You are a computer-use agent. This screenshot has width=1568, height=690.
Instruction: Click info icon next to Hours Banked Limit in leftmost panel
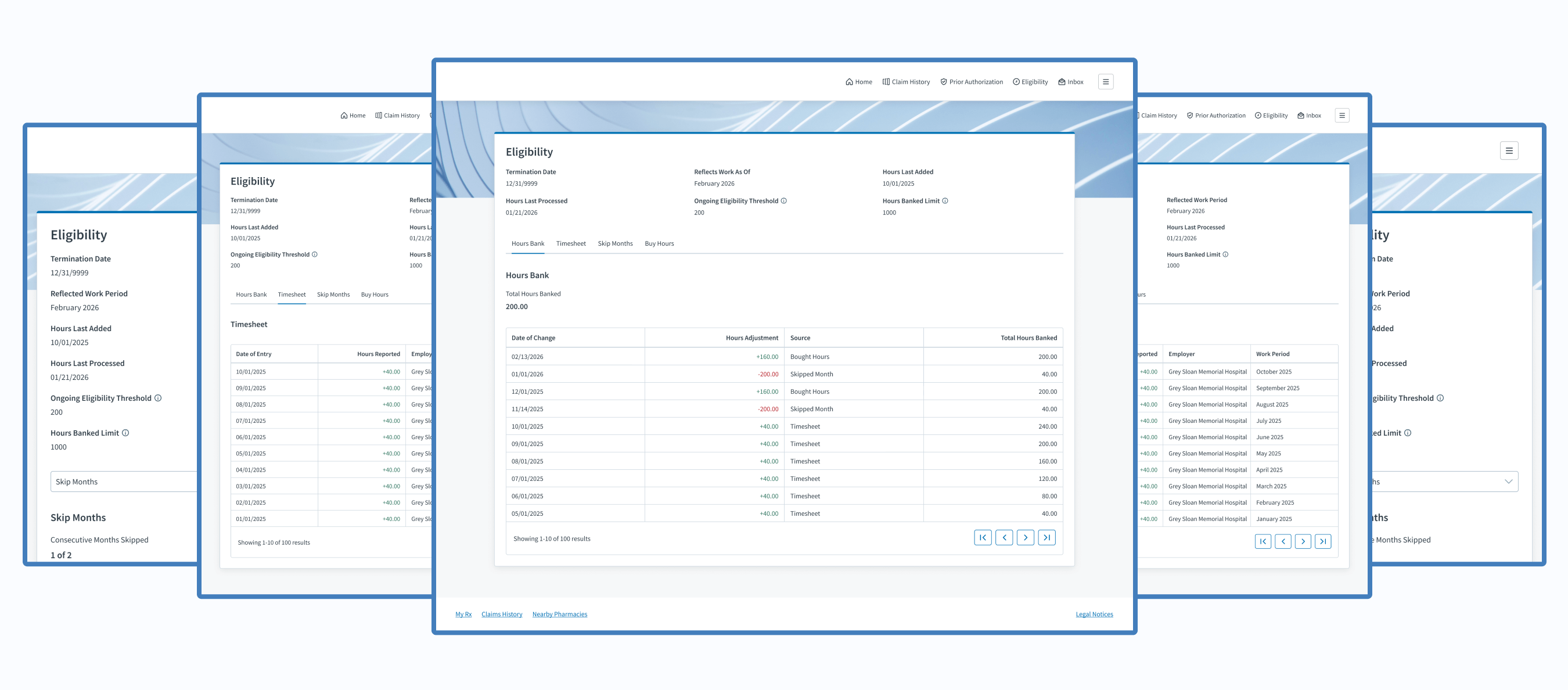pyautogui.click(x=125, y=433)
